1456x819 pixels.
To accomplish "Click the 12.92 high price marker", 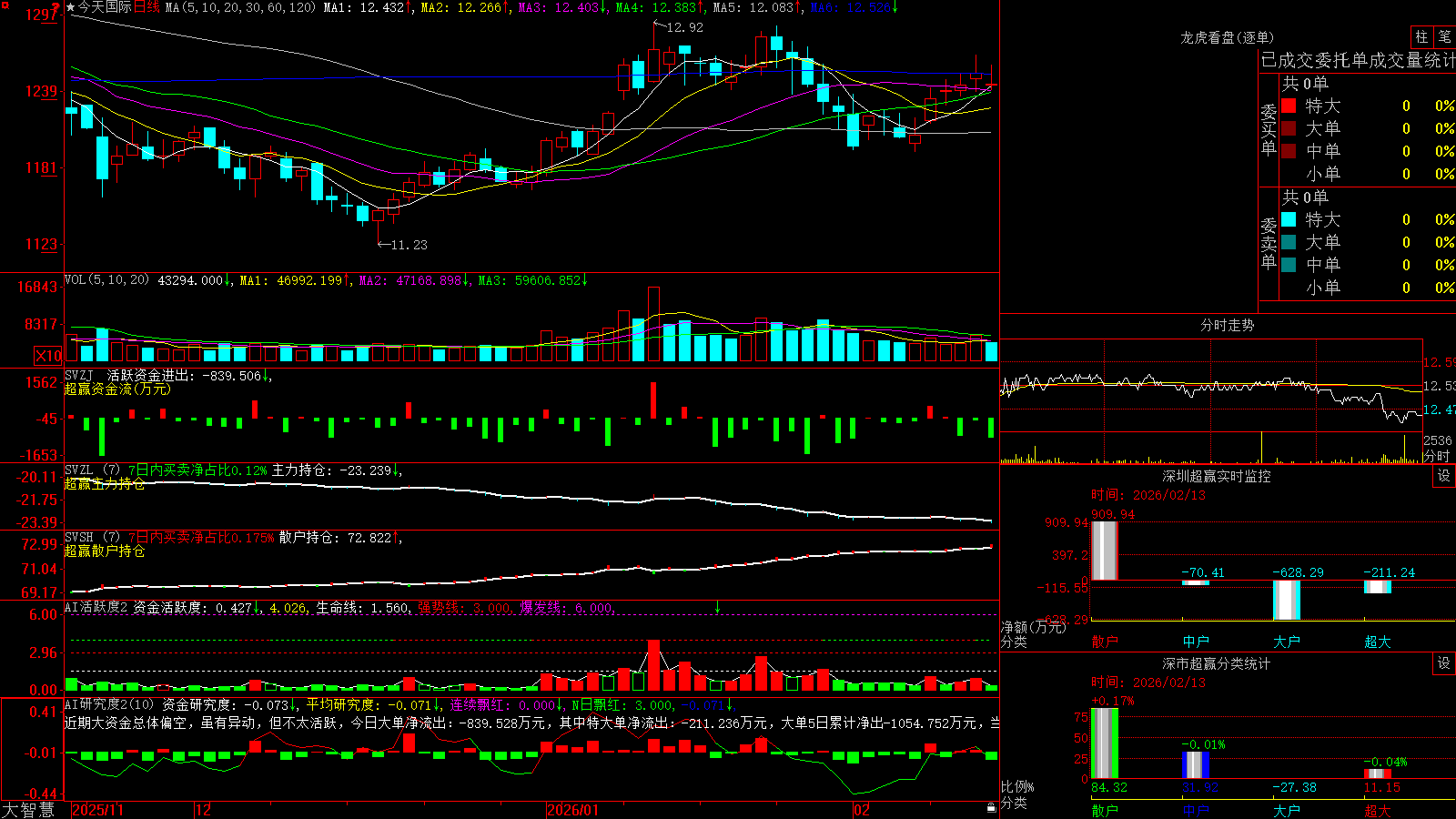I will tap(684, 27).
